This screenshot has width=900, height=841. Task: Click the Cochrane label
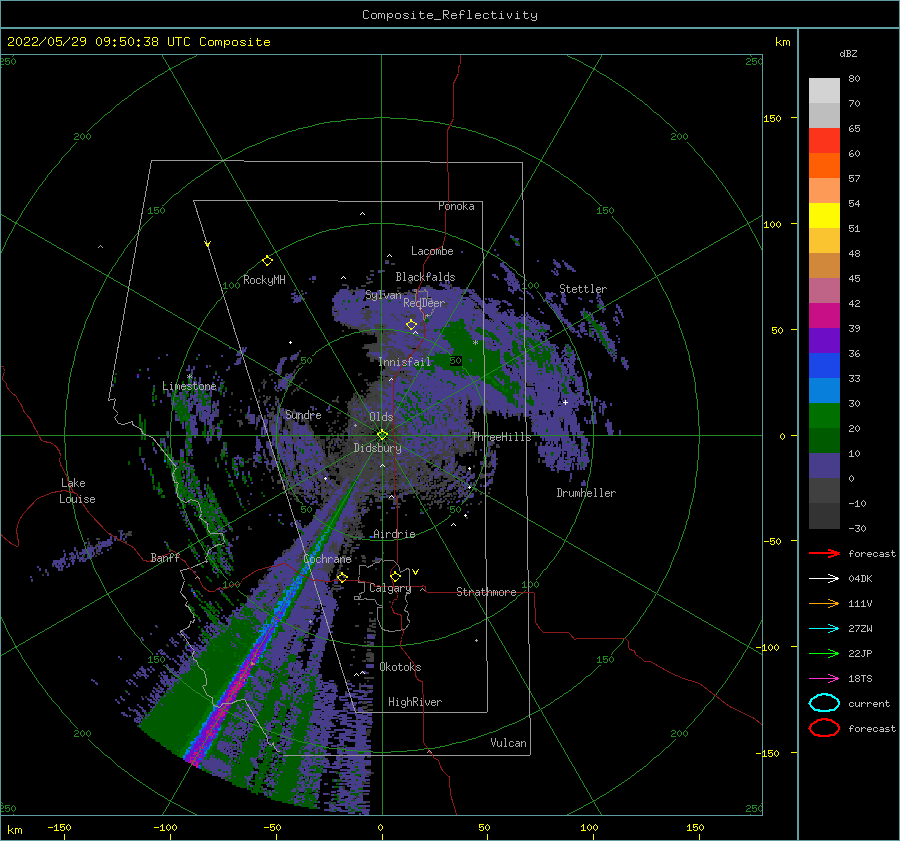[x=327, y=559]
